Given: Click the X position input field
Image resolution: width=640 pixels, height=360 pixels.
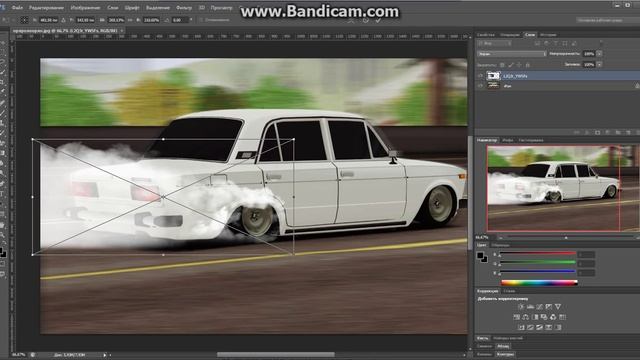Looking at the screenshot, I should coord(49,20).
